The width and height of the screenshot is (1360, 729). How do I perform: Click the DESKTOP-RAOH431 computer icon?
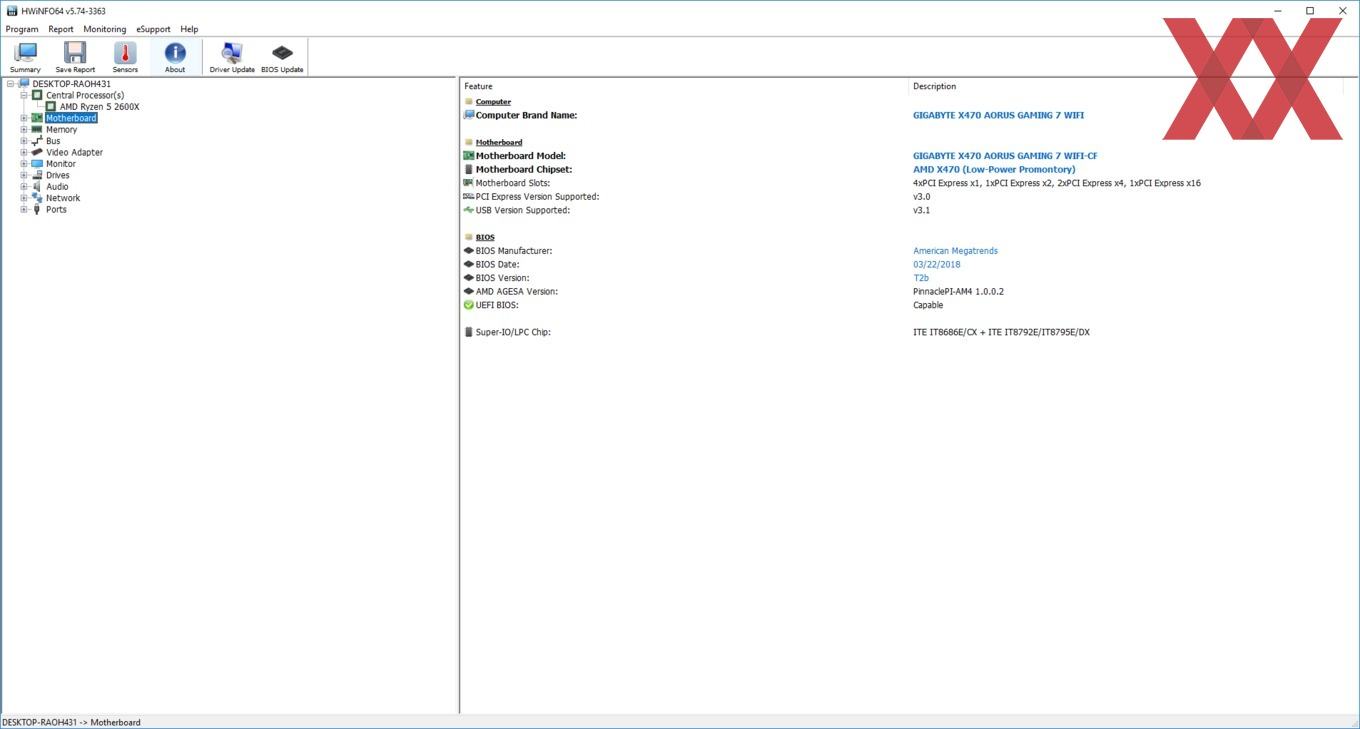23,84
